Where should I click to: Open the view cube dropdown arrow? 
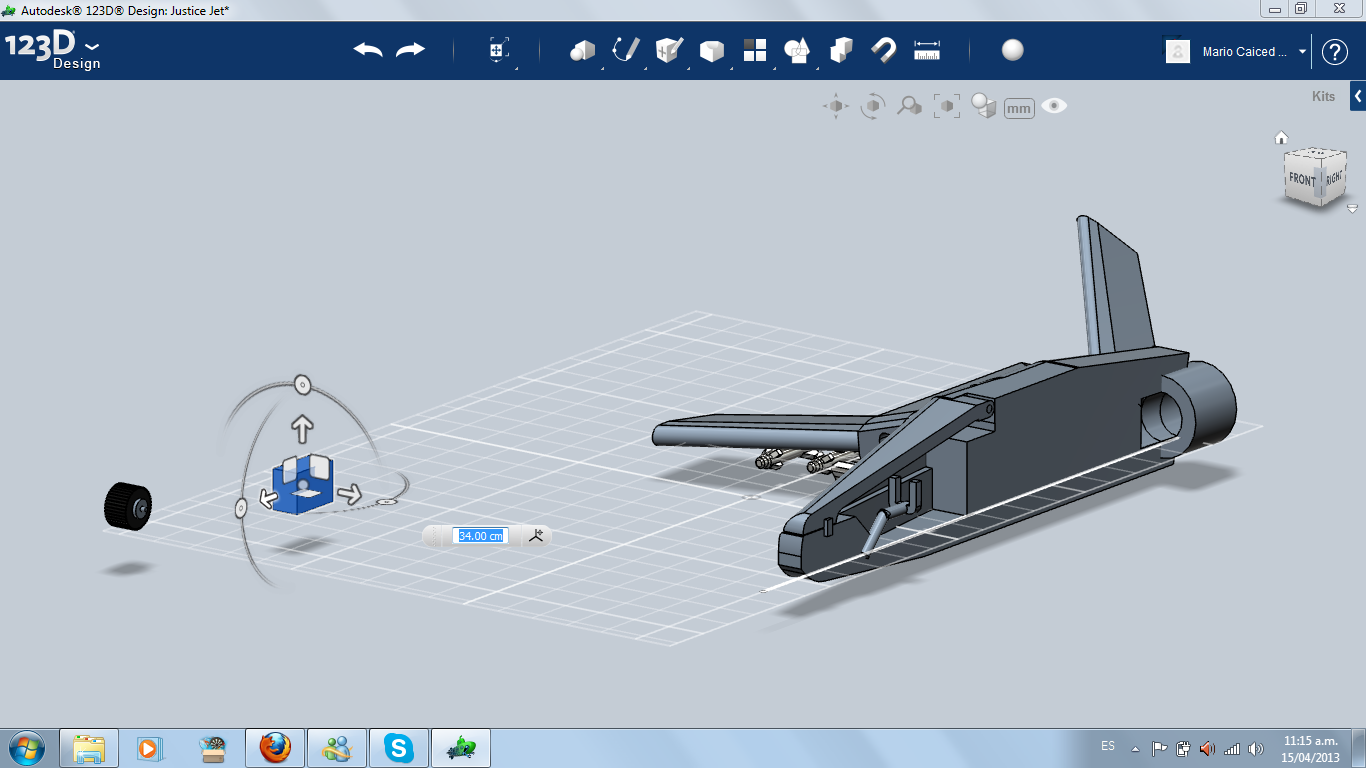1352,209
